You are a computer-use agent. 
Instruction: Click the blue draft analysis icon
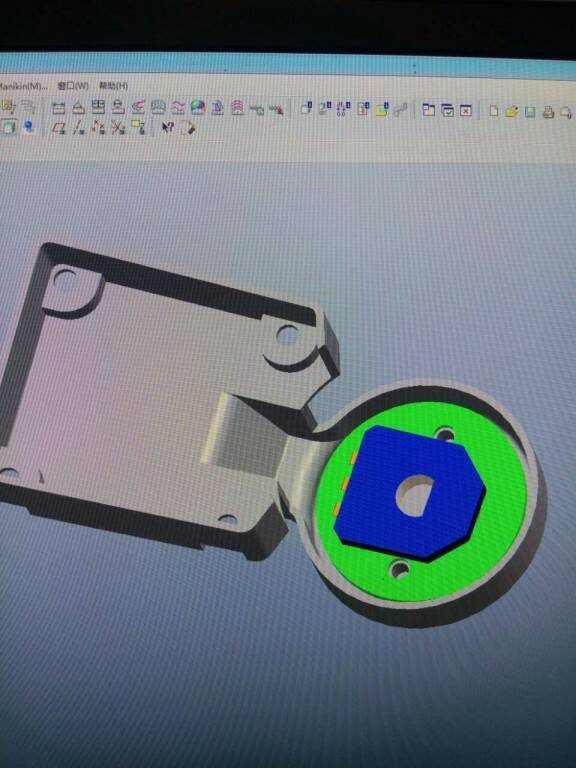(x=218, y=107)
